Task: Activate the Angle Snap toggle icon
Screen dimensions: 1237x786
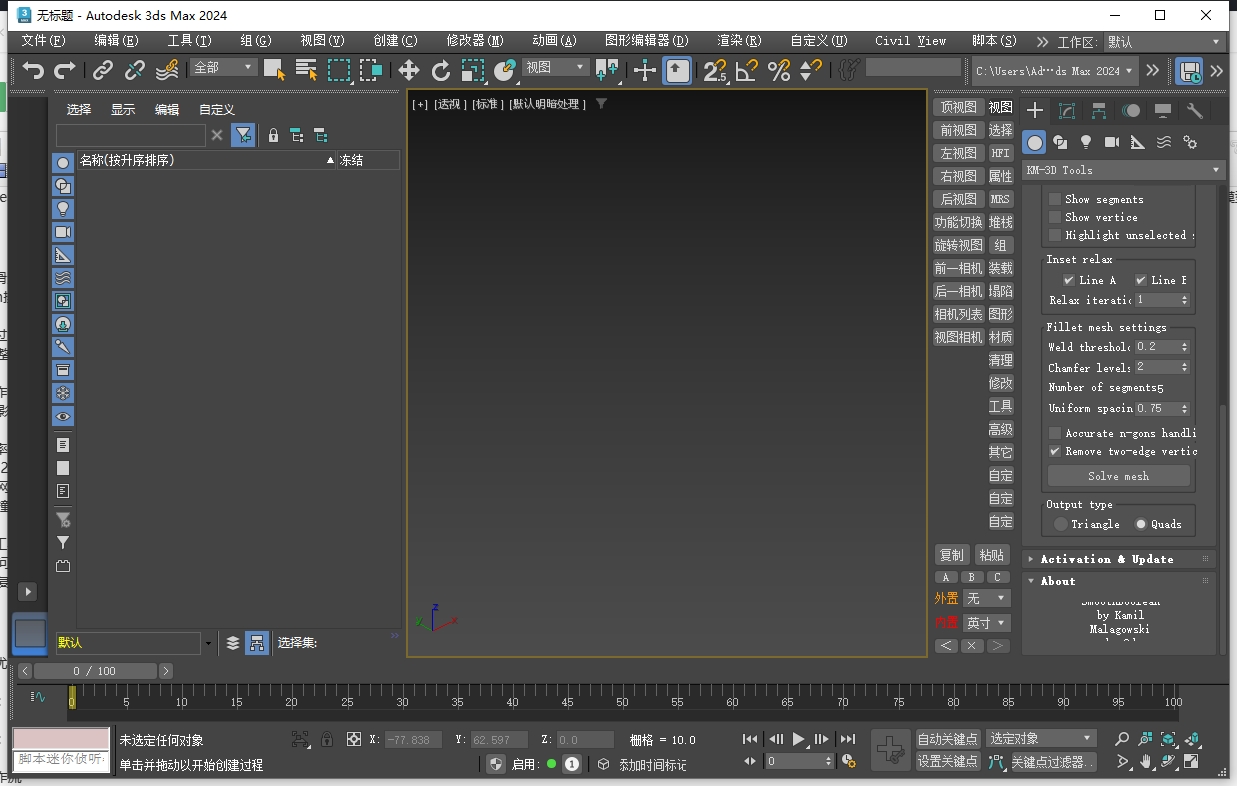Action: tap(748, 71)
